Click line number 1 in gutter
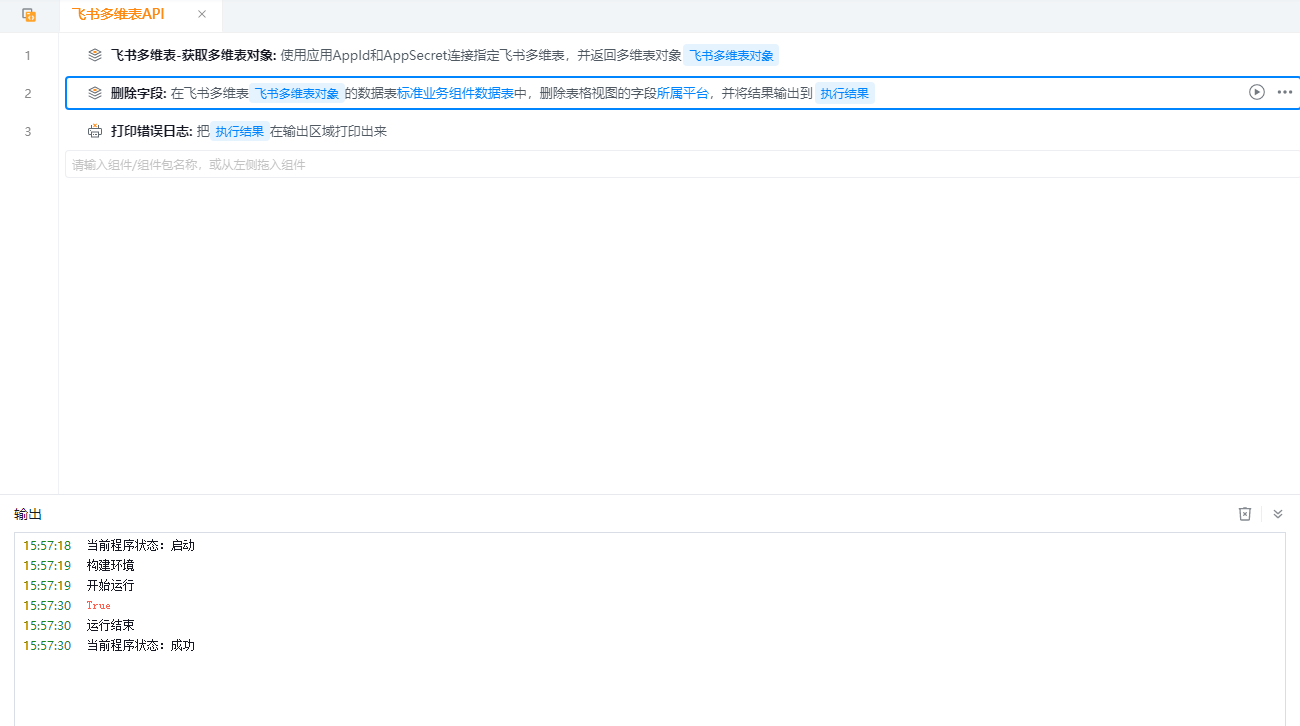 pyautogui.click(x=28, y=55)
